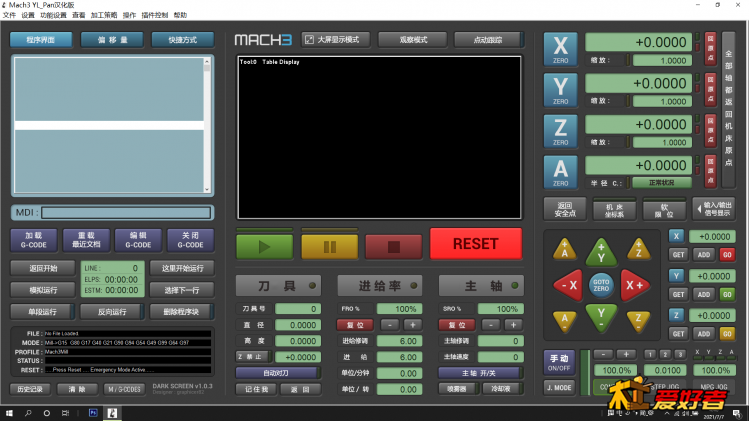Click red home button beside Z DRO
This screenshot has height=421, width=749.
tap(710, 131)
